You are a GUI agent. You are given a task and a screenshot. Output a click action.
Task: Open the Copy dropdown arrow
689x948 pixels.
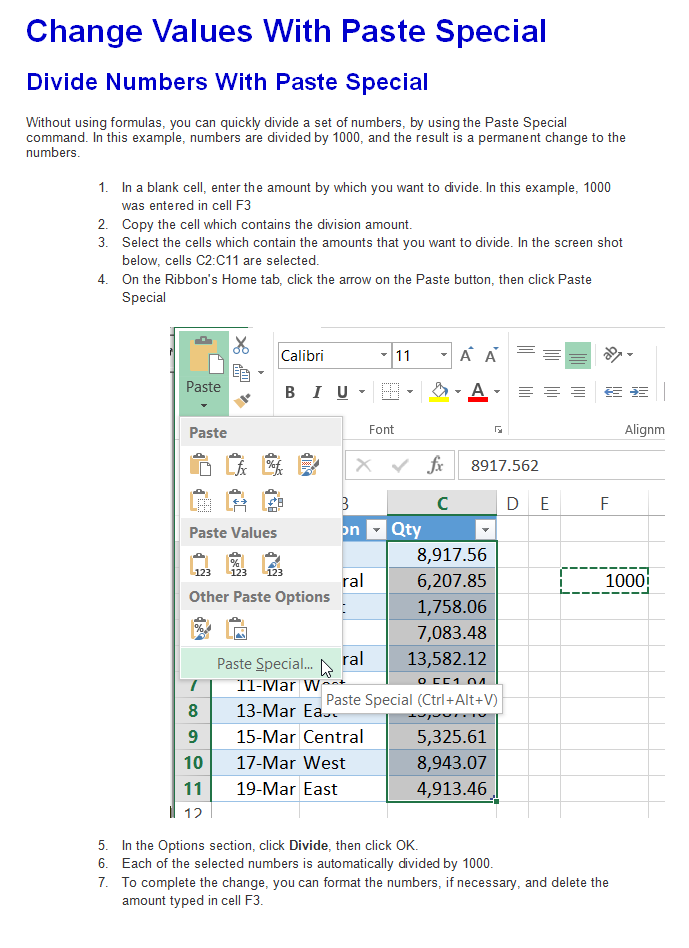pyautogui.click(x=261, y=372)
